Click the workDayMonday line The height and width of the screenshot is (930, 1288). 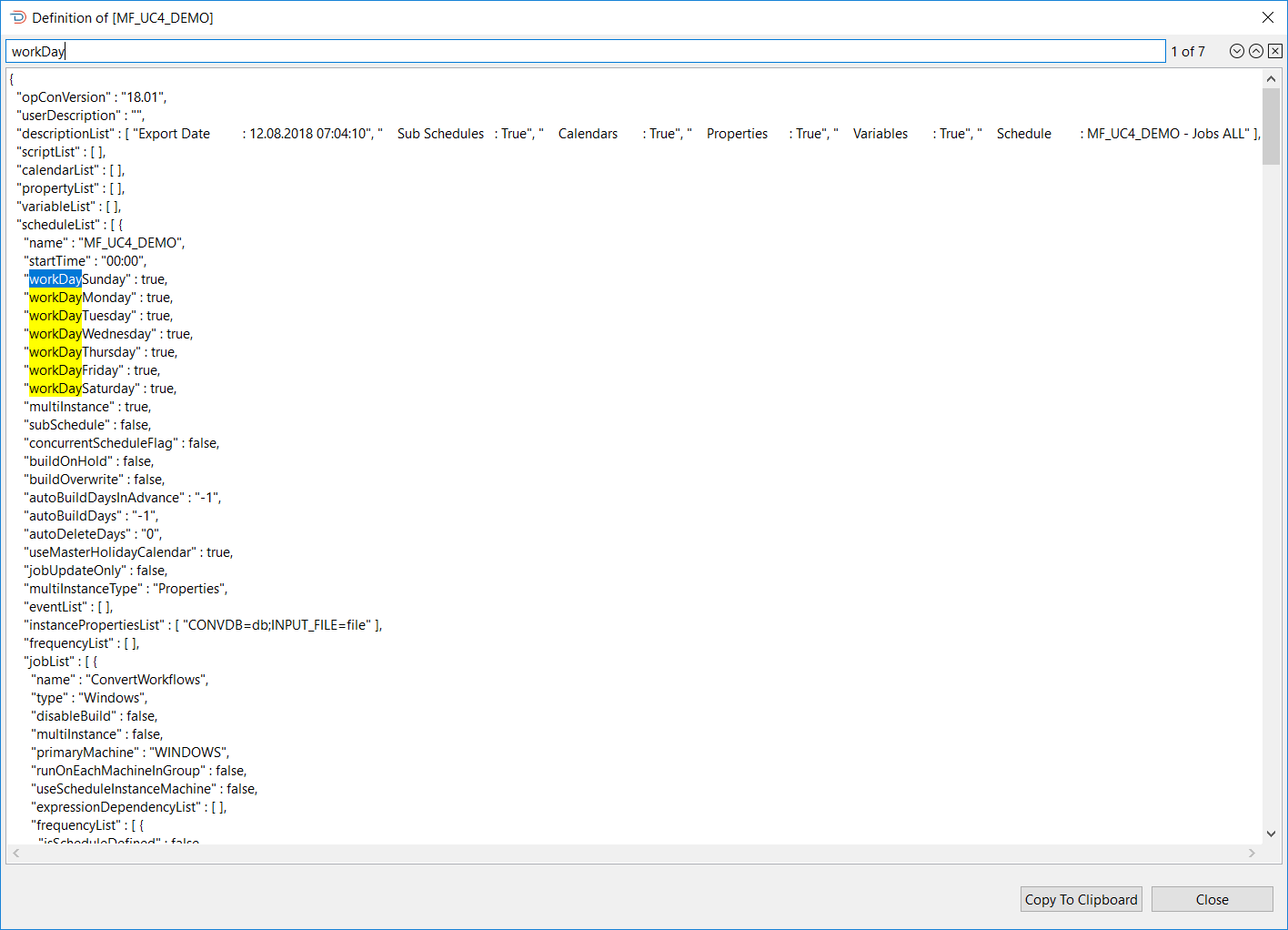click(x=98, y=298)
